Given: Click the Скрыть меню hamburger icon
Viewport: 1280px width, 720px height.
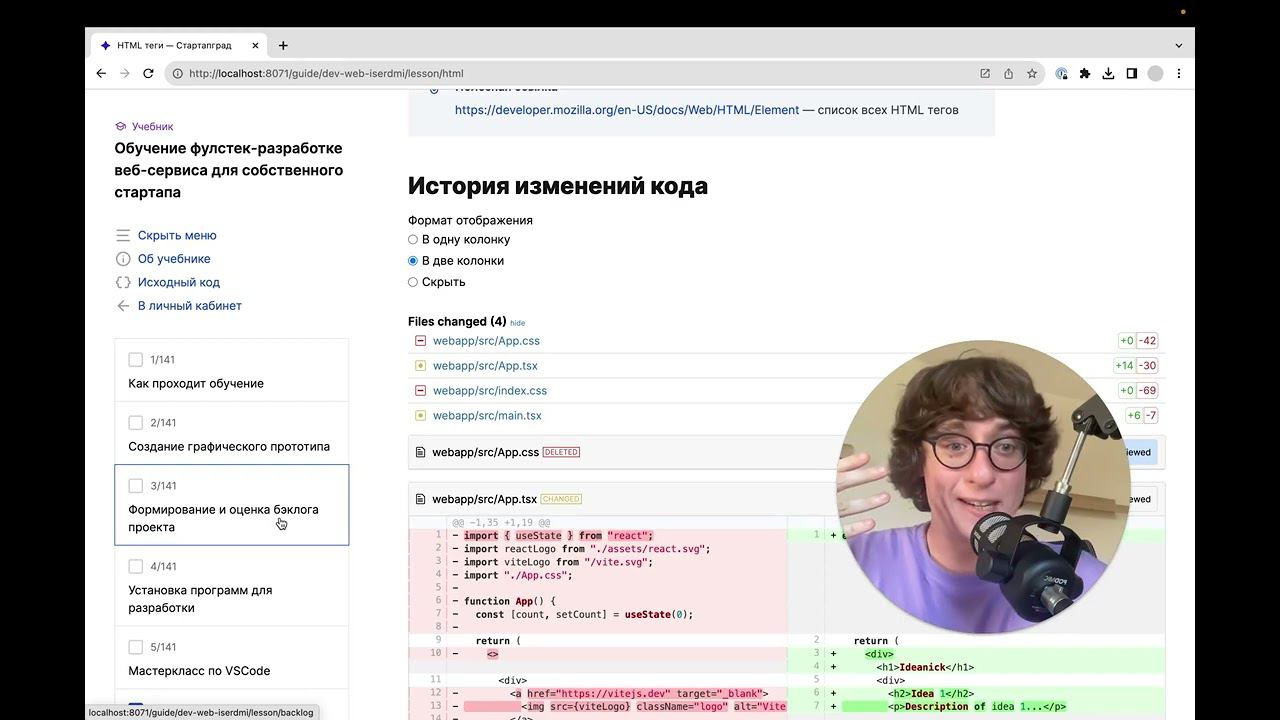Looking at the screenshot, I should click(123, 235).
